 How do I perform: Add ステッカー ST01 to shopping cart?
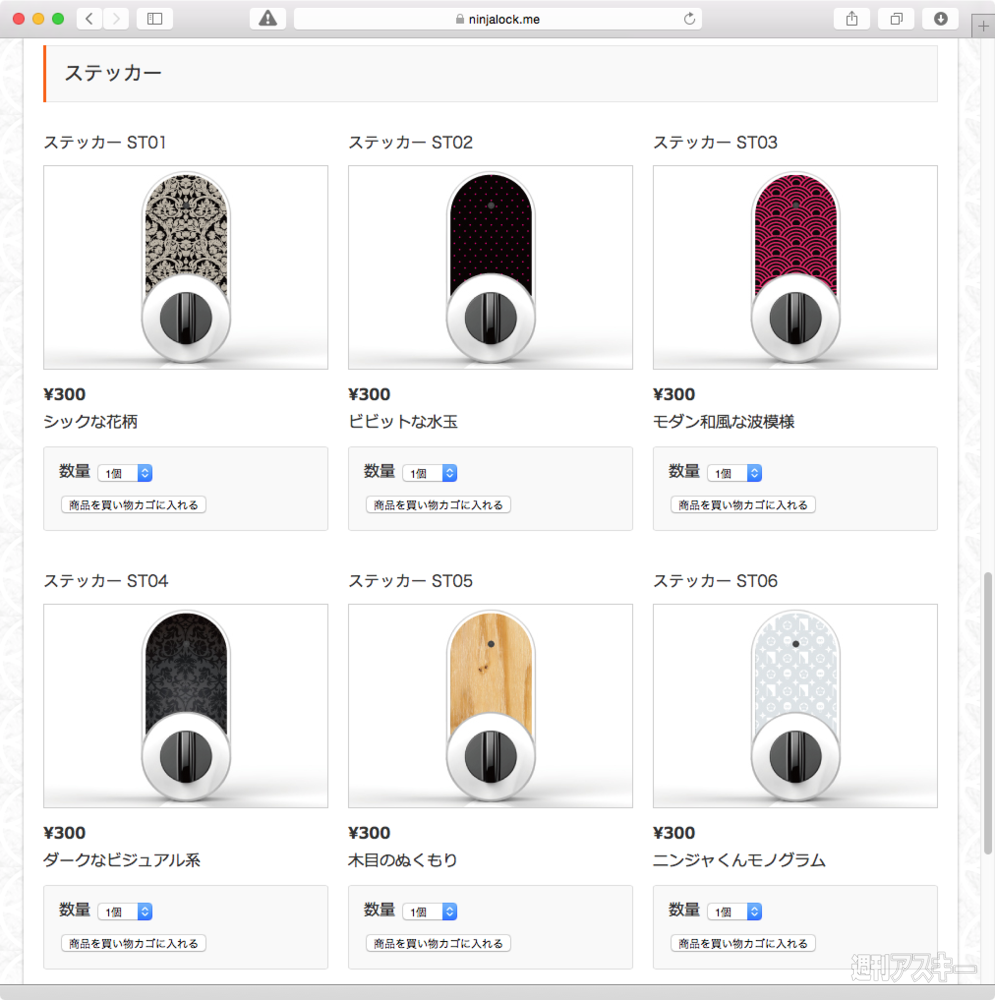pyautogui.click(x=133, y=505)
